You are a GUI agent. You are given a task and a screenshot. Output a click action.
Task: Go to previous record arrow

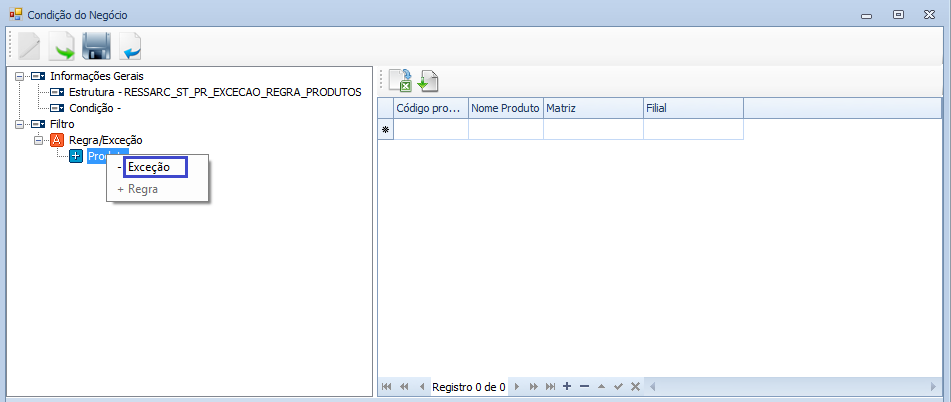(x=422, y=387)
